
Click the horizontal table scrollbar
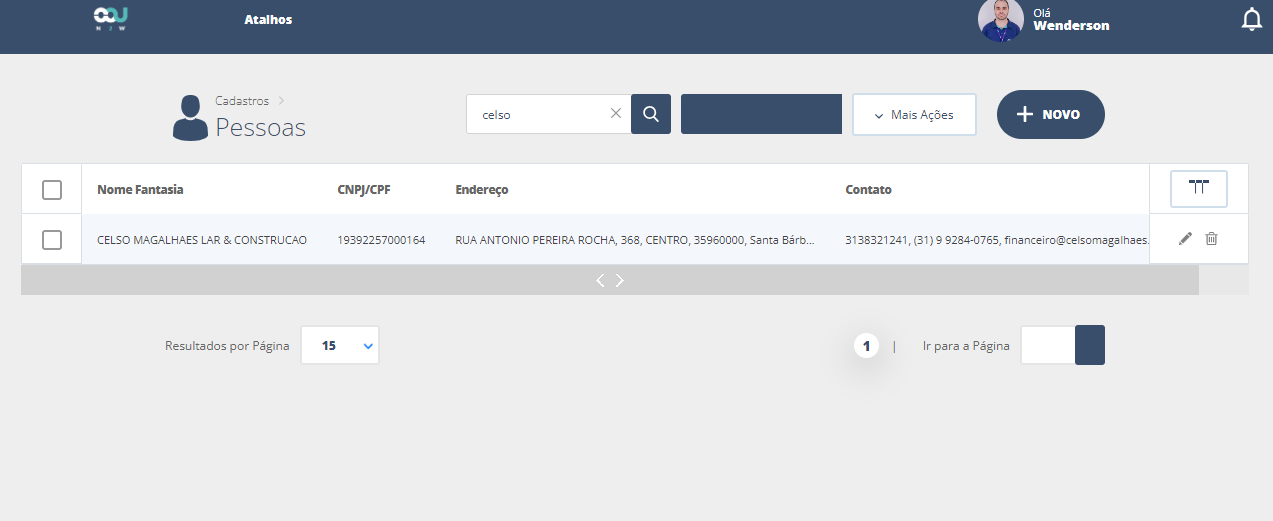click(x=610, y=280)
